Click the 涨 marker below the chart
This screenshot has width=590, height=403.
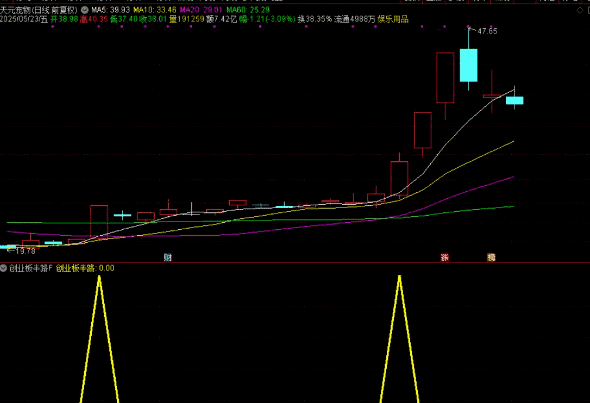[x=445, y=257]
